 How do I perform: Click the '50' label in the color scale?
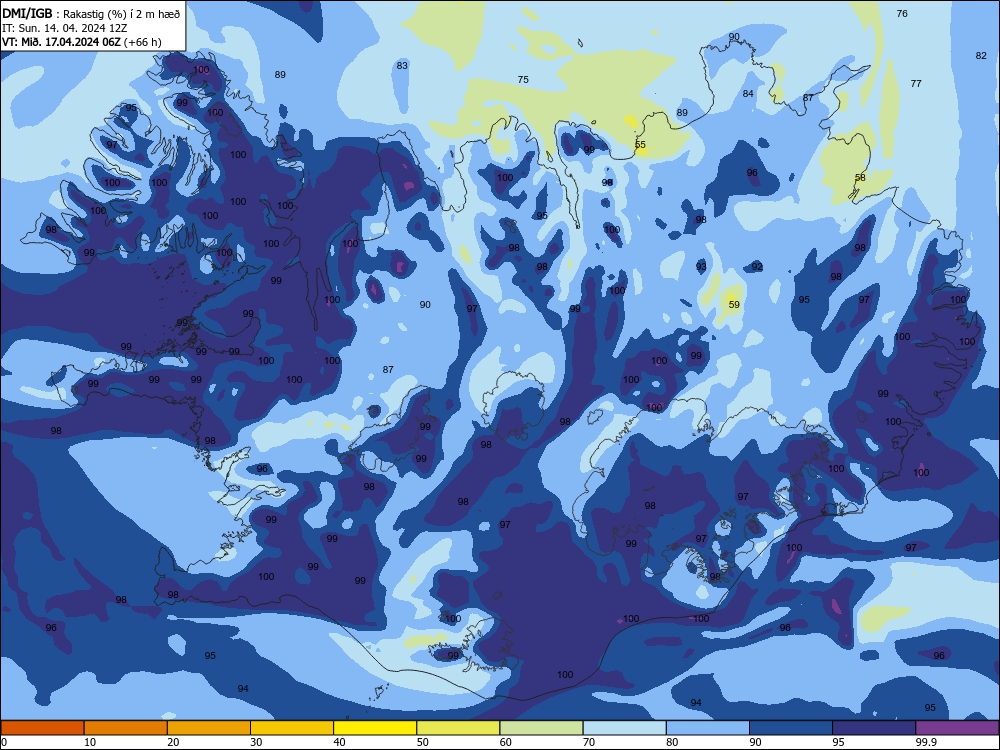tap(423, 742)
